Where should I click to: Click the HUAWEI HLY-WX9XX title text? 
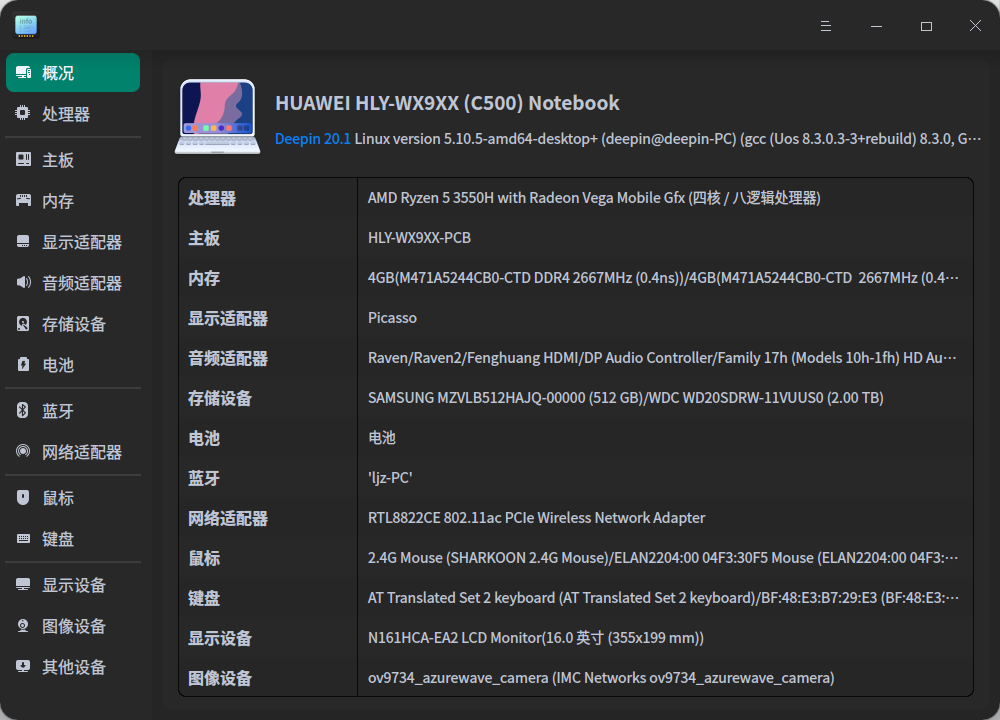click(447, 103)
